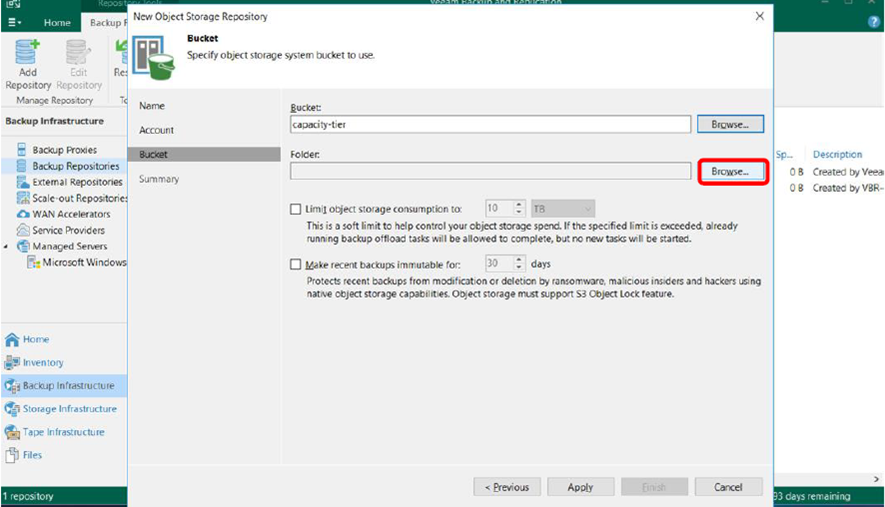Click the disabled Finish button
Screen dimensions: 885x507
click(654, 487)
